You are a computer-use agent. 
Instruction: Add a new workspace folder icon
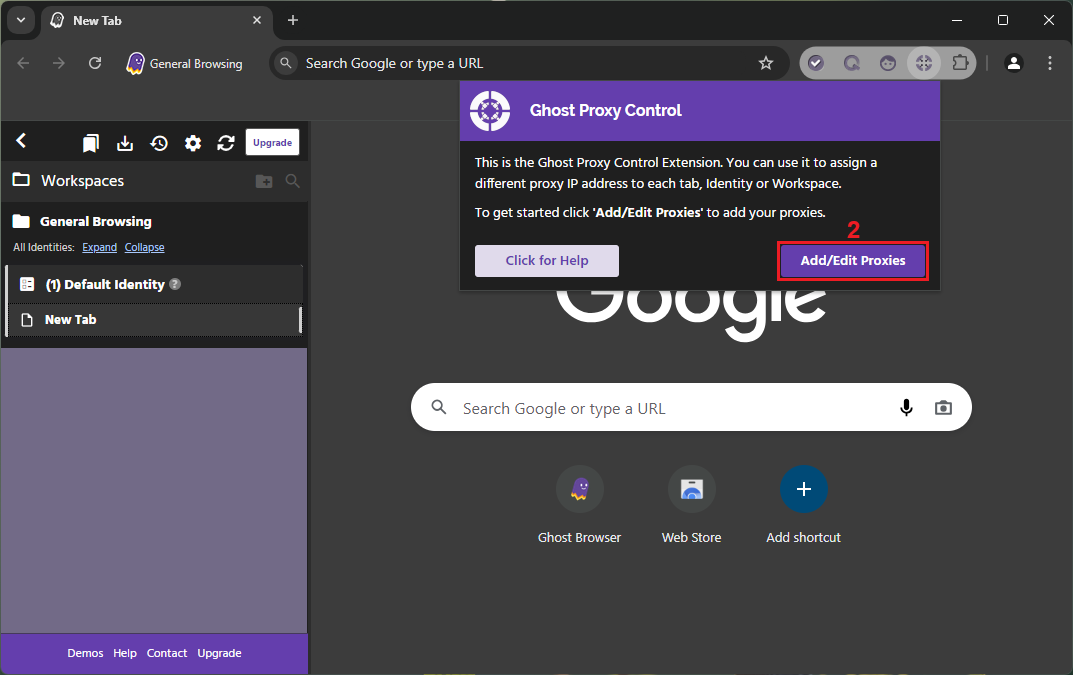tap(264, 181)
